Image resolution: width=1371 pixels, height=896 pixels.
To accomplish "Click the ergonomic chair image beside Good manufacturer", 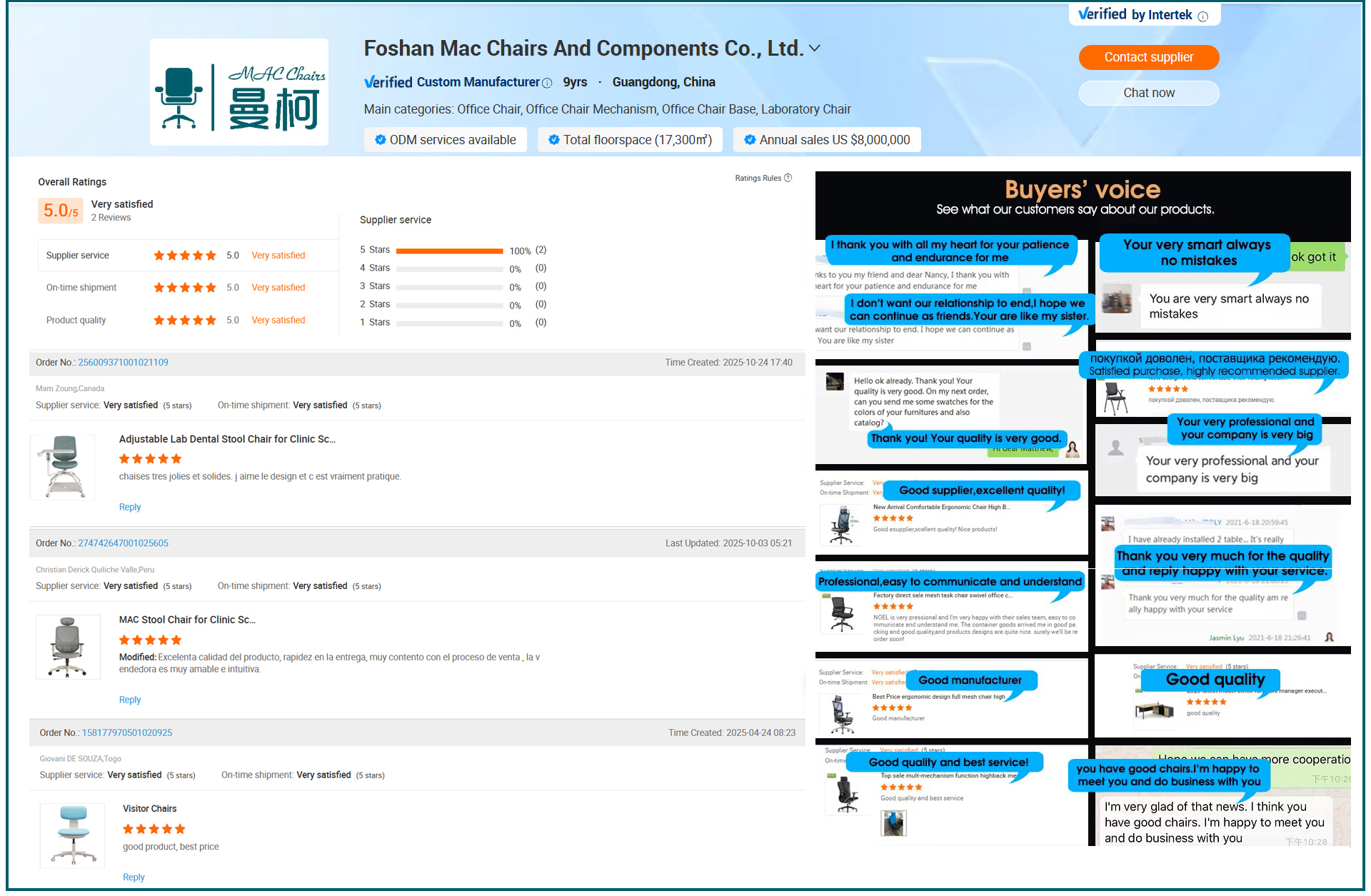I will pos(843,714).
